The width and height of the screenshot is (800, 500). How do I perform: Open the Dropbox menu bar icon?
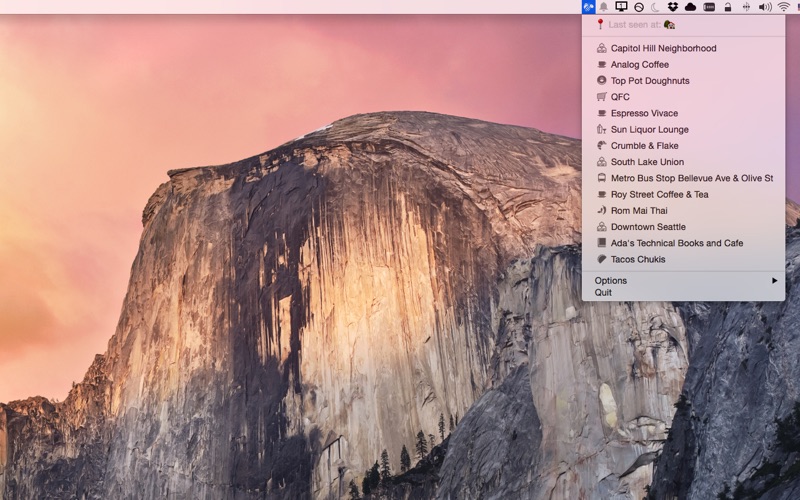673,7
